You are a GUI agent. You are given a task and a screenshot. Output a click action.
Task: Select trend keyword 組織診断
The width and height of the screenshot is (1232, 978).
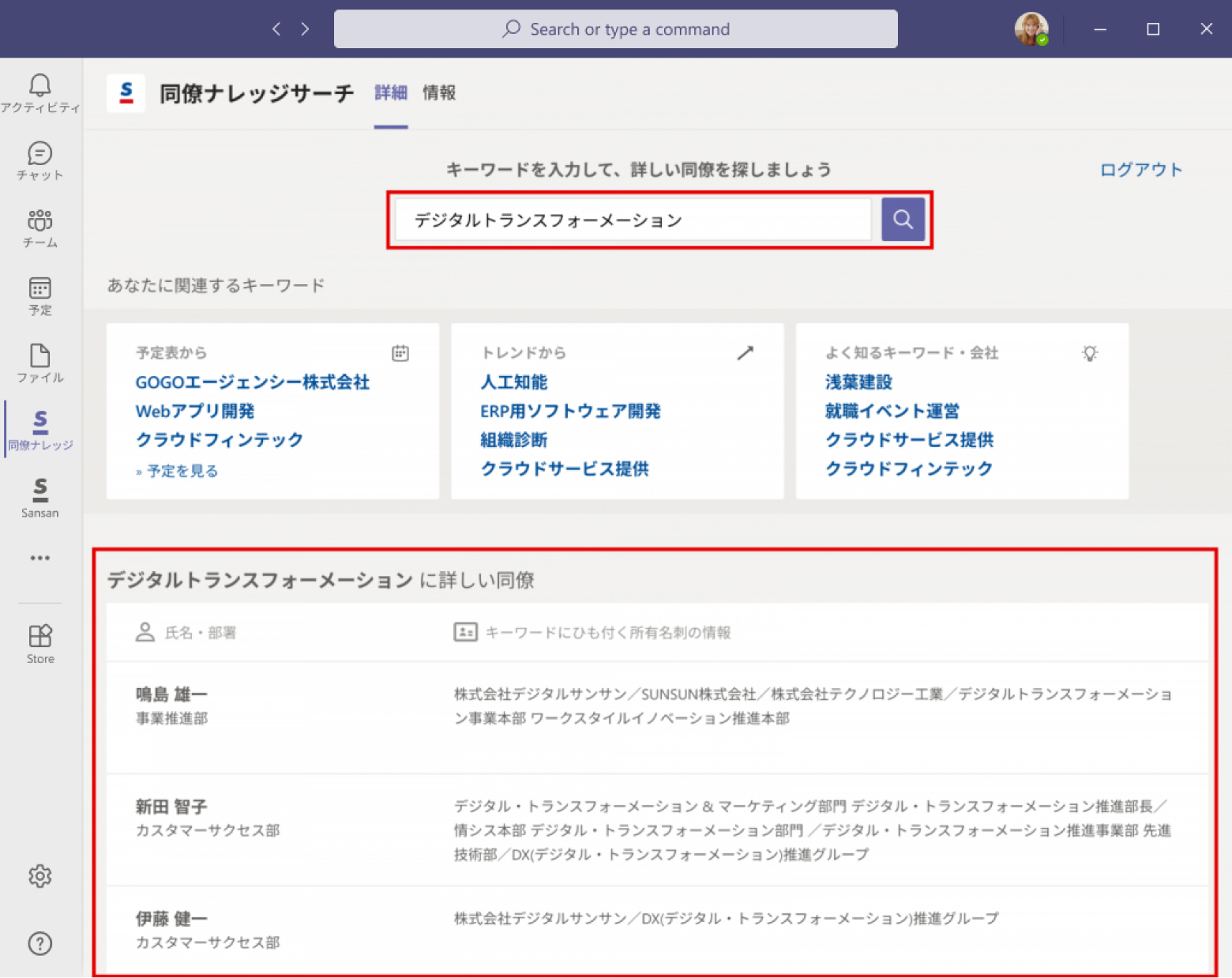tap(514, 440)
